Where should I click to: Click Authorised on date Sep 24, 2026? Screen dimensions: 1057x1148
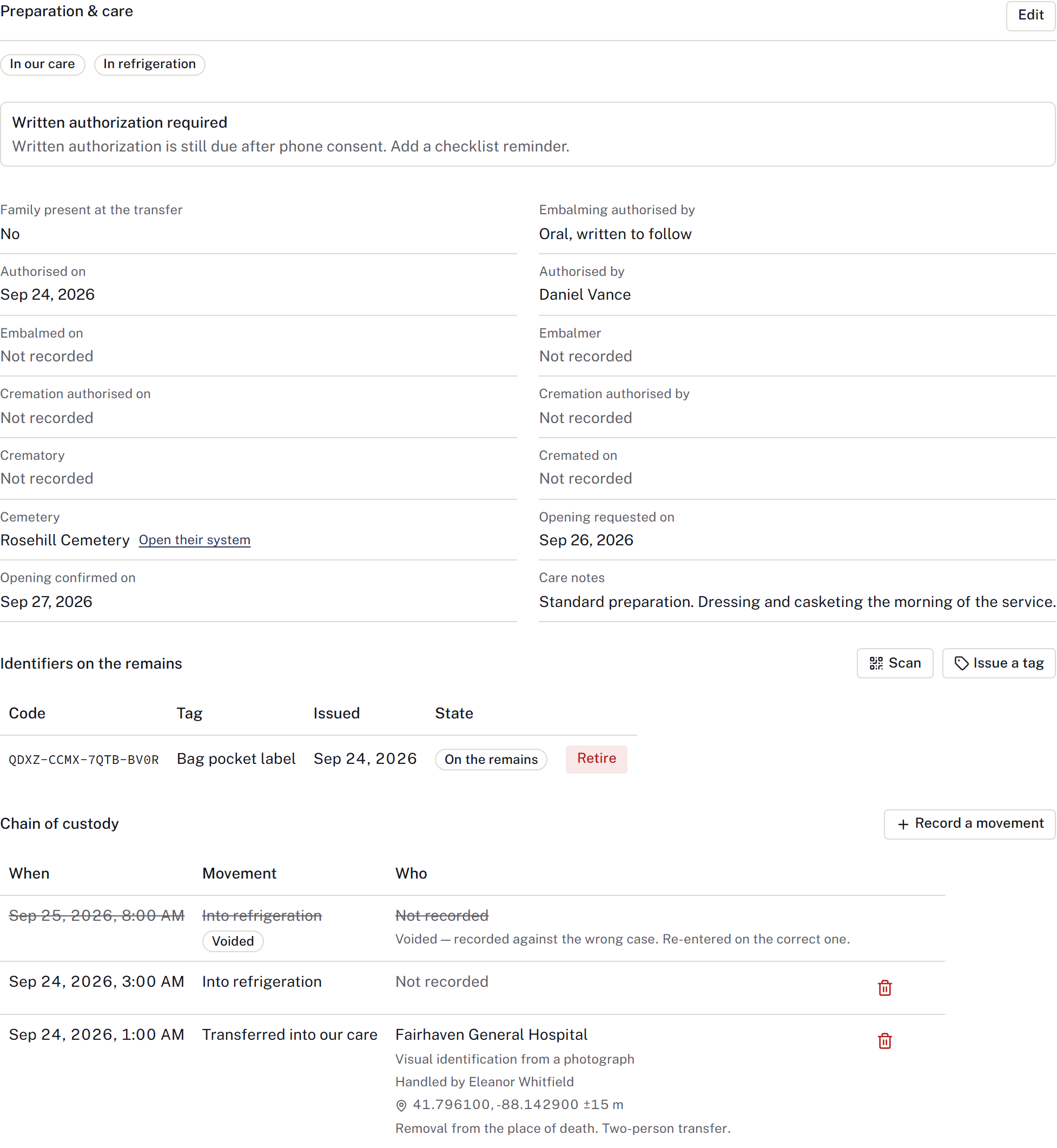pyautogui.click(x=48, y=295)
